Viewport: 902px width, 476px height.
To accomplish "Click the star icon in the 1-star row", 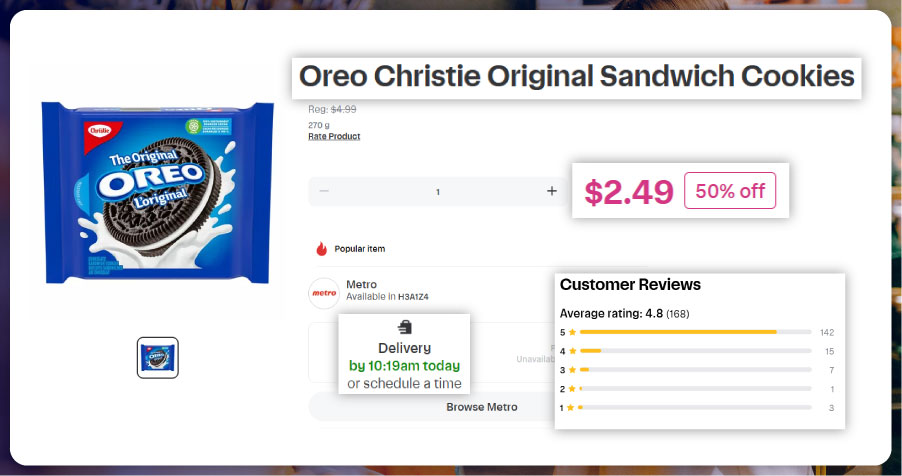I will pyautogui.click(x=572, y=408).
